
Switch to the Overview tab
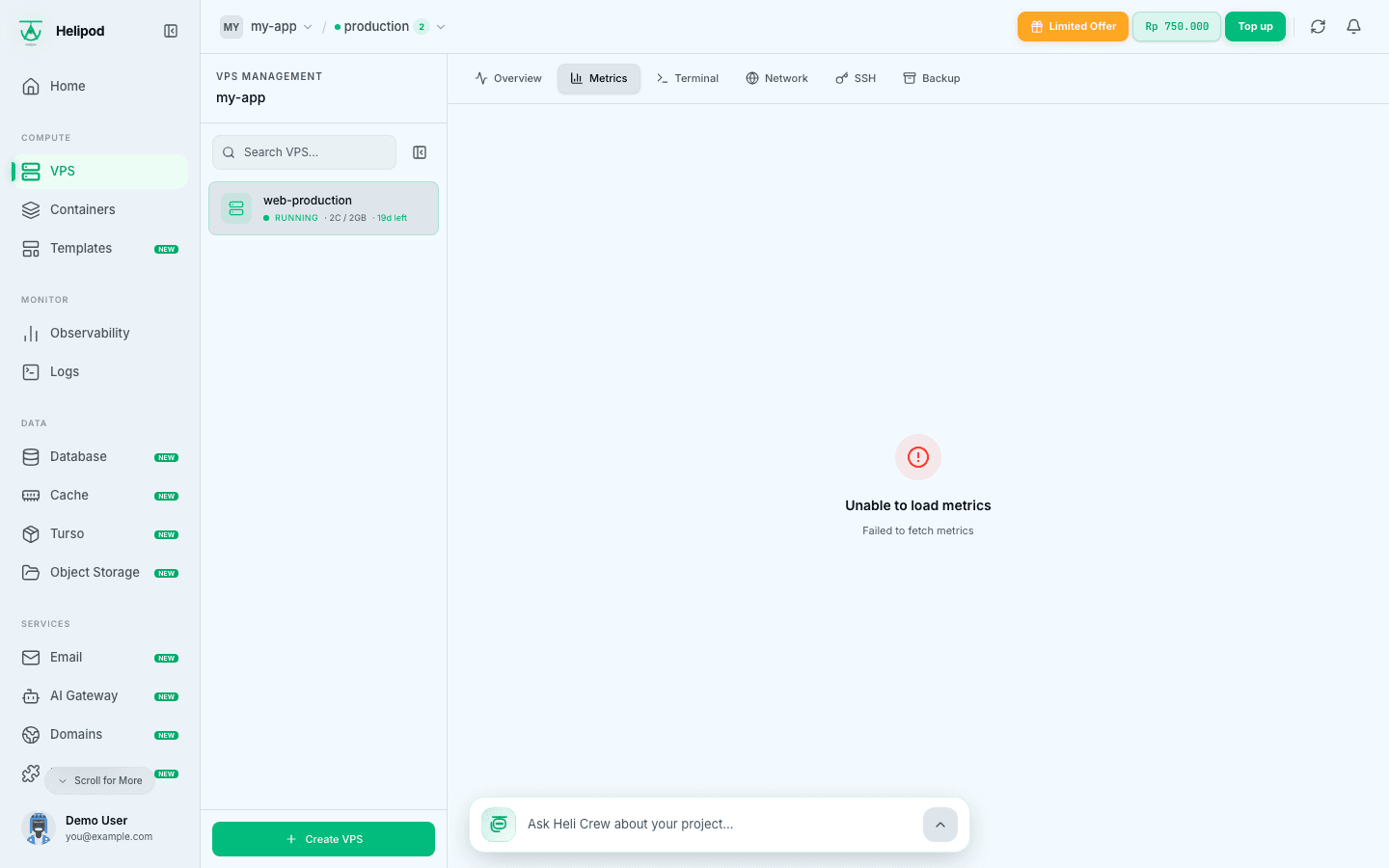[x=508, y=78]
